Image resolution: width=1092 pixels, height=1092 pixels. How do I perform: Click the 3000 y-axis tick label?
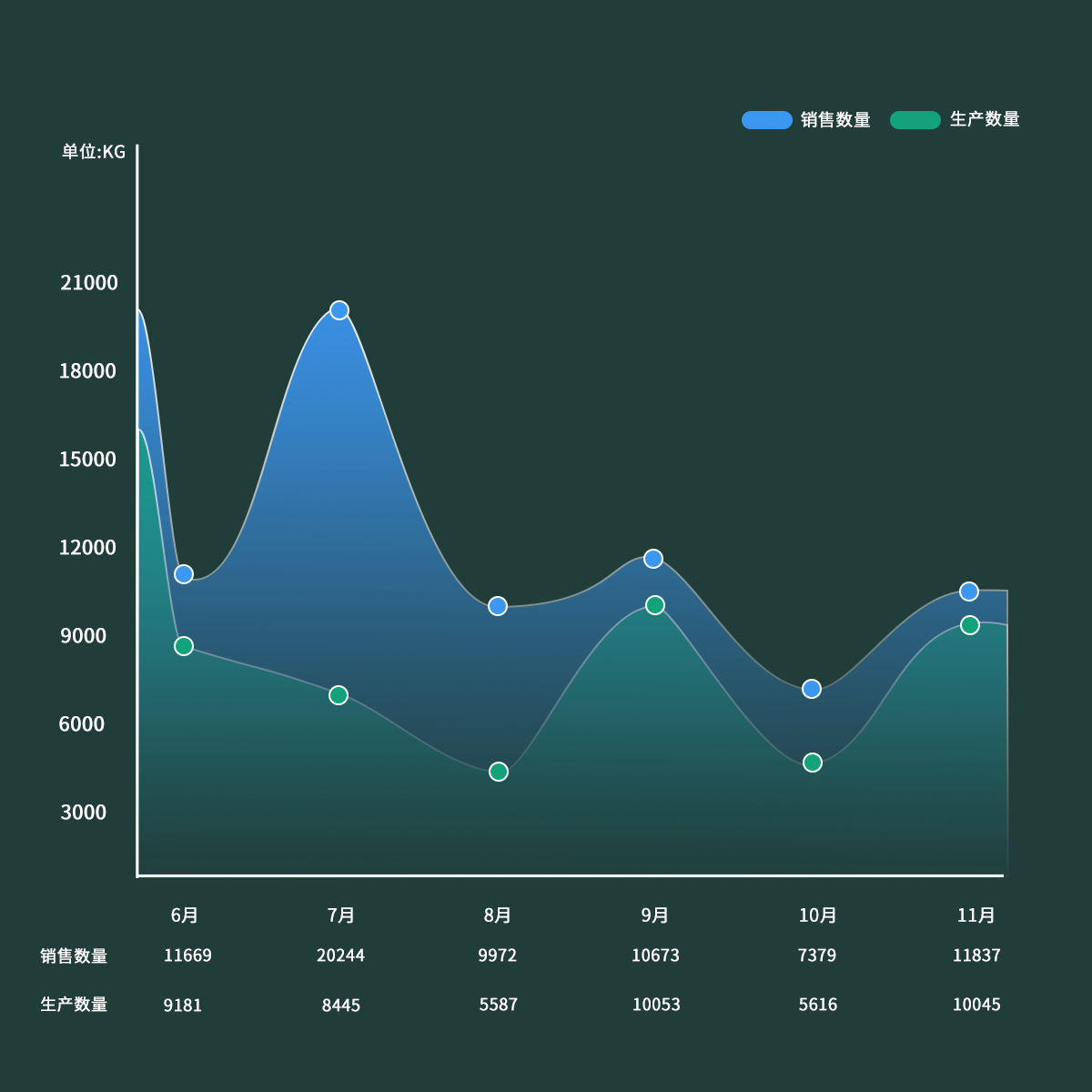pos(83,813)
